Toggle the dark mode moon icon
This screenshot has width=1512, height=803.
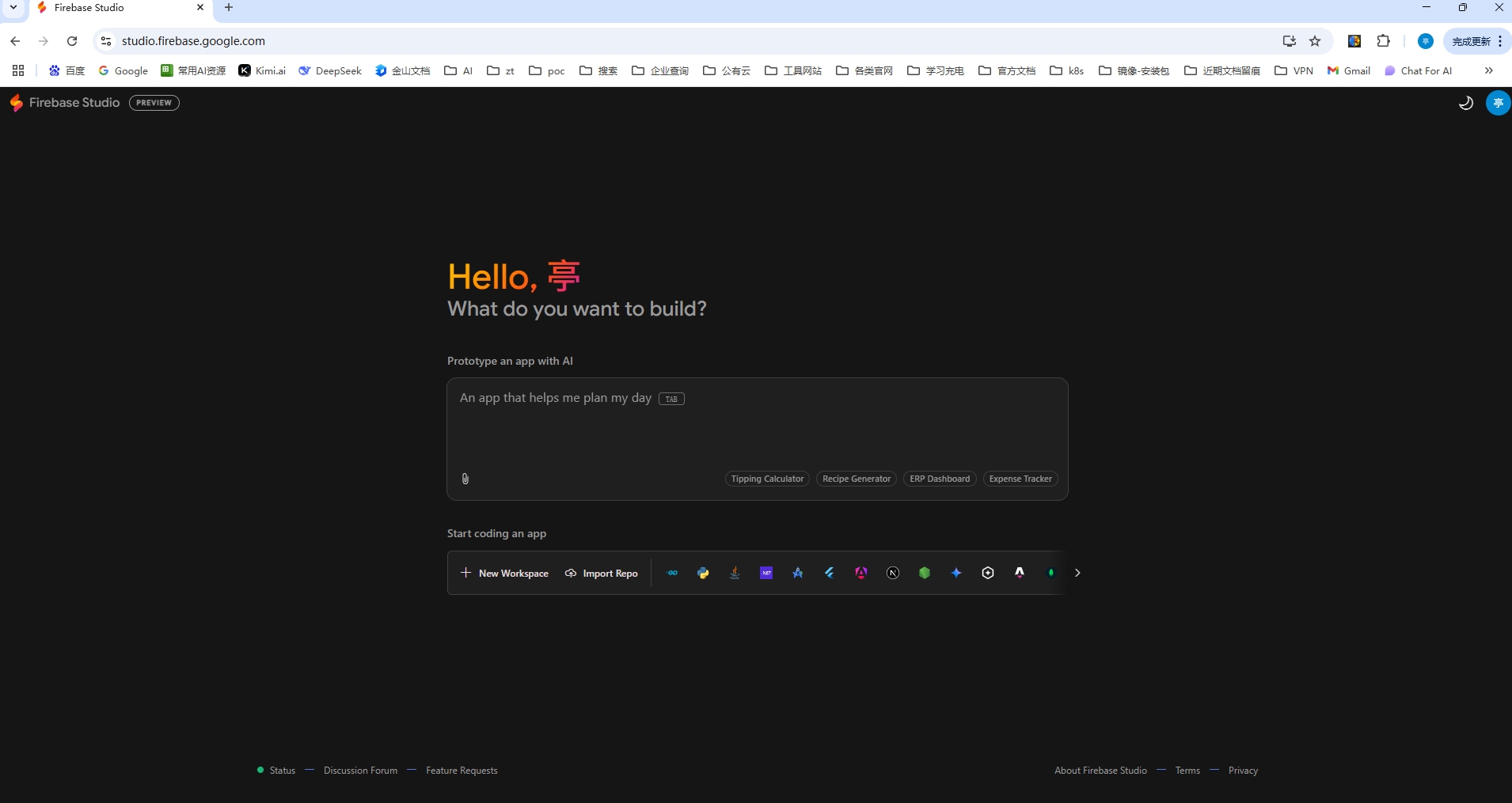click(1466, 103)
